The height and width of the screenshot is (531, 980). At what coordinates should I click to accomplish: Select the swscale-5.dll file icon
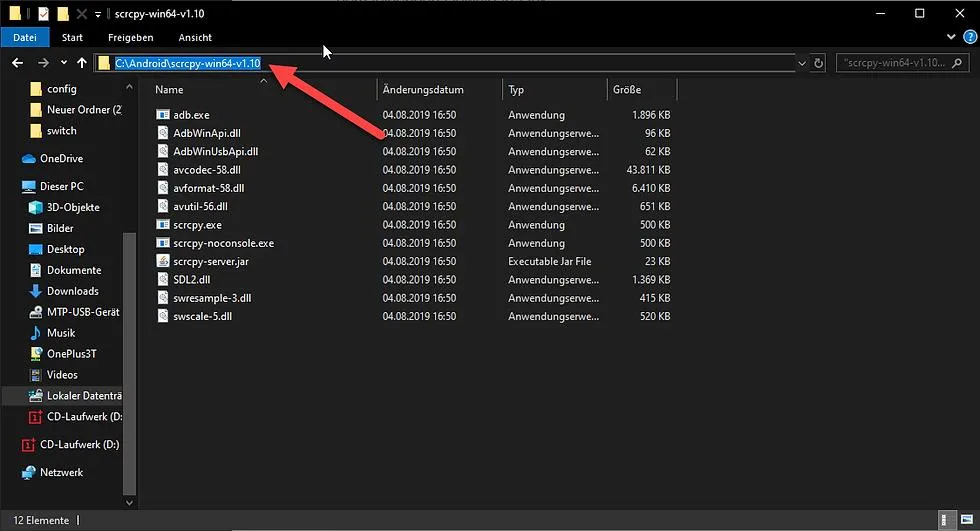point(162,316)
